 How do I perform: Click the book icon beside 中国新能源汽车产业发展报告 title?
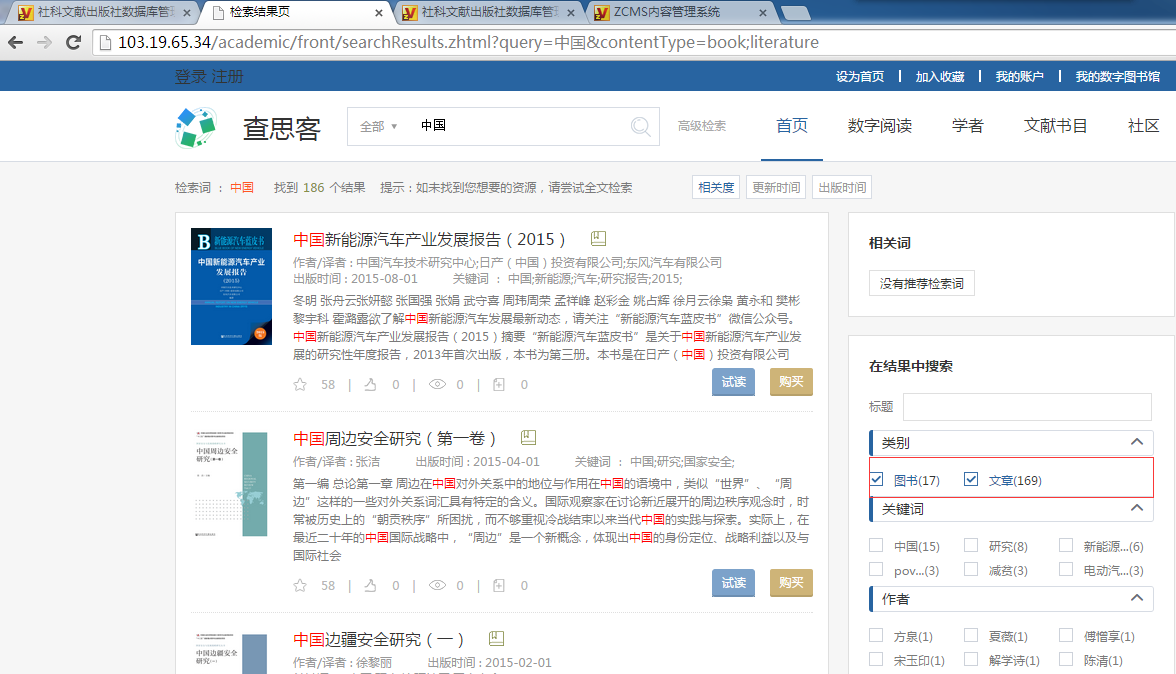pos(598,239)
